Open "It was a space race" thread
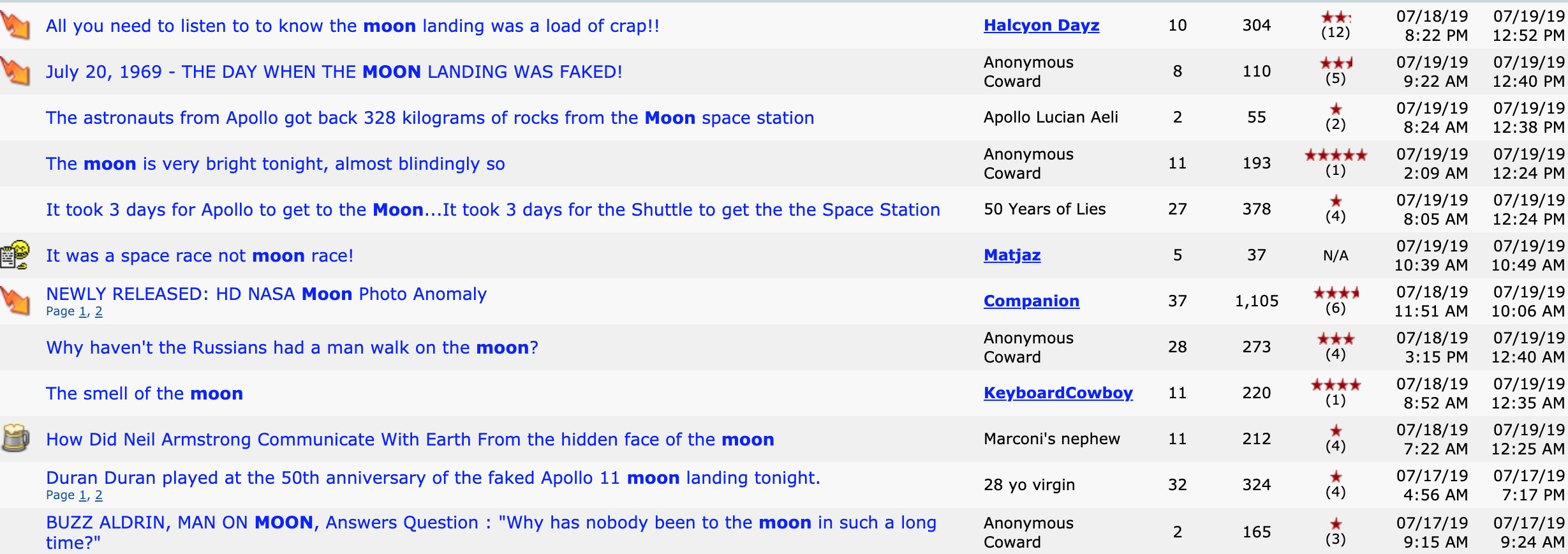1568x554 pixels. 200,255
